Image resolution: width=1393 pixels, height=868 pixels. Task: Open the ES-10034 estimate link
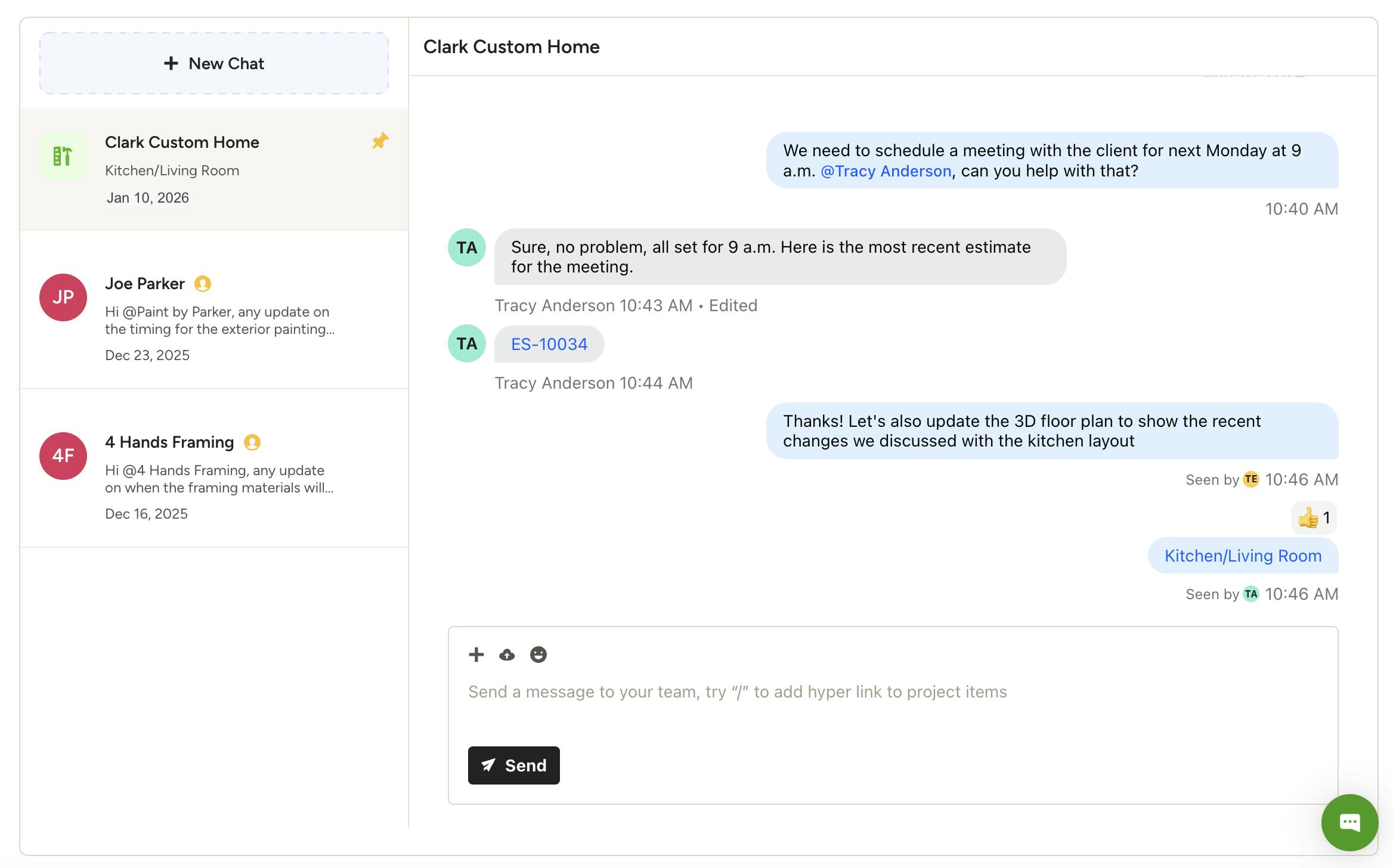[549, 344]
